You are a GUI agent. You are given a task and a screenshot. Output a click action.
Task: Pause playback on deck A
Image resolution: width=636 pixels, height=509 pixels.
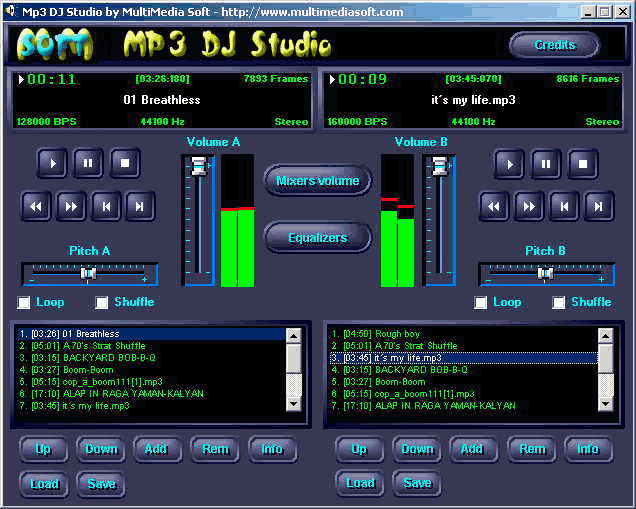pos(88,162)
